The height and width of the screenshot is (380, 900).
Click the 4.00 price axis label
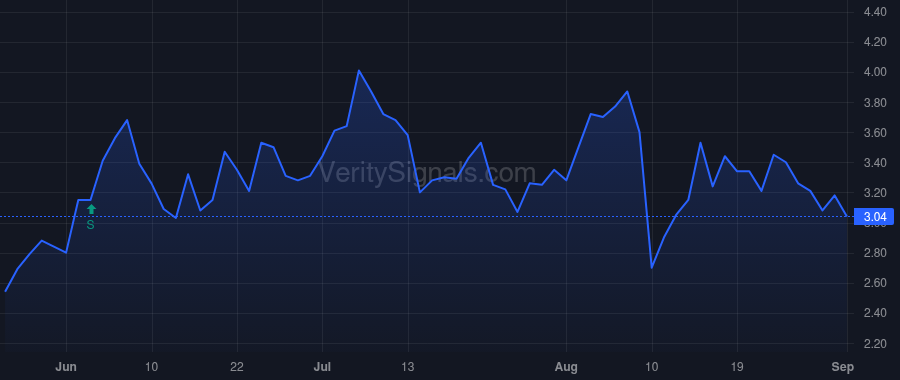coord(875,72)
